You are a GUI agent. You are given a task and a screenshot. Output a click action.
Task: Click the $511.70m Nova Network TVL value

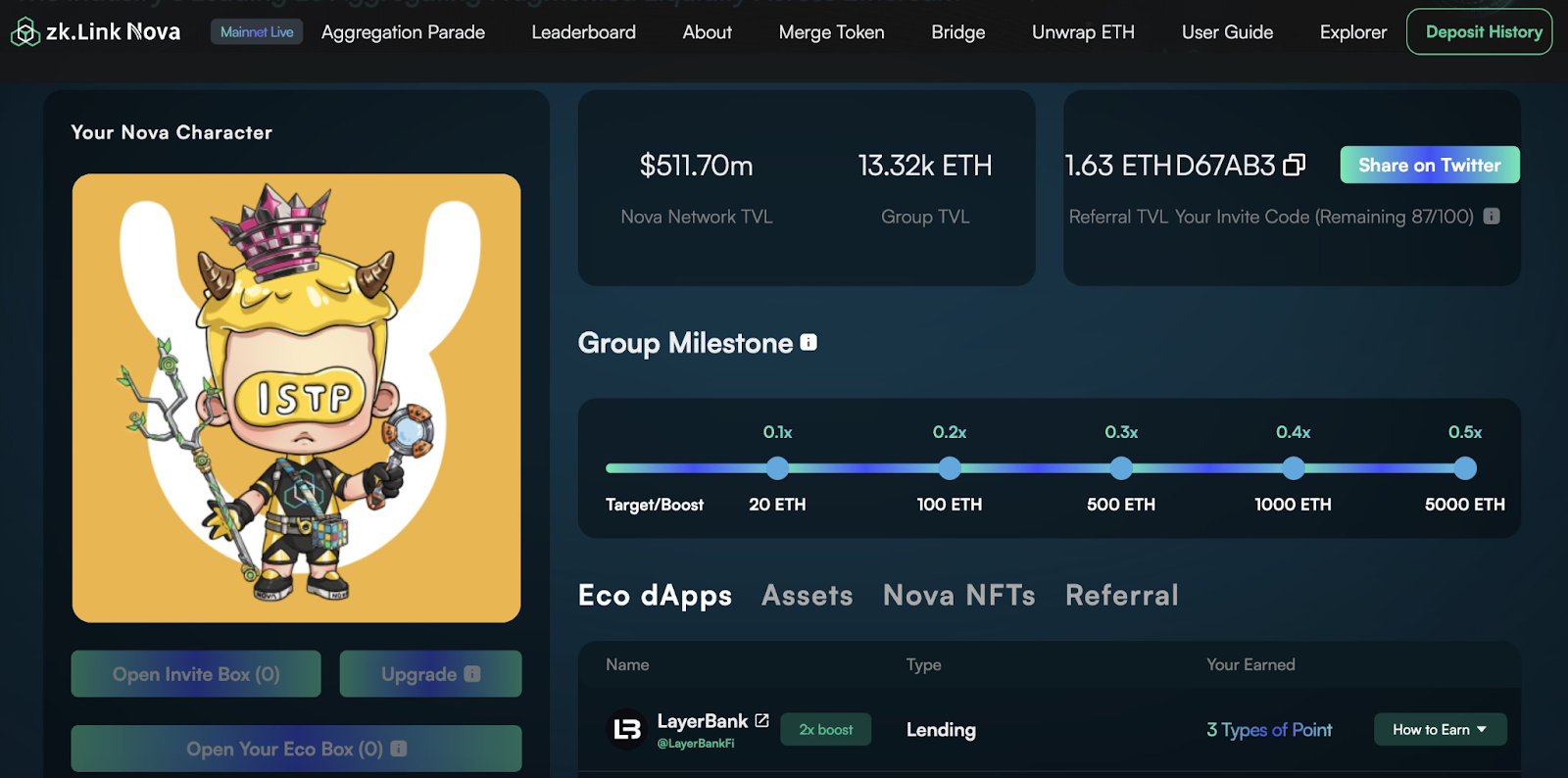point(696,166)
